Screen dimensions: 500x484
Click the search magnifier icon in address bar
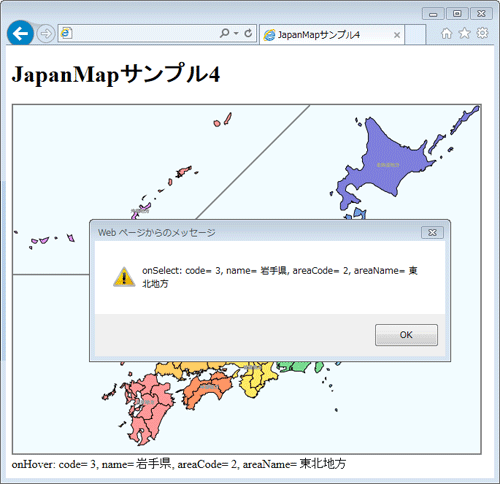[x=225, y=33]
